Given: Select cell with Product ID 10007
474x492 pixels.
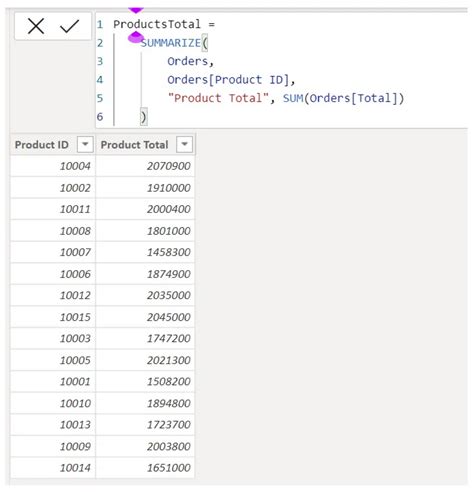Looking at the screenshot, I should tap(53, 252).
